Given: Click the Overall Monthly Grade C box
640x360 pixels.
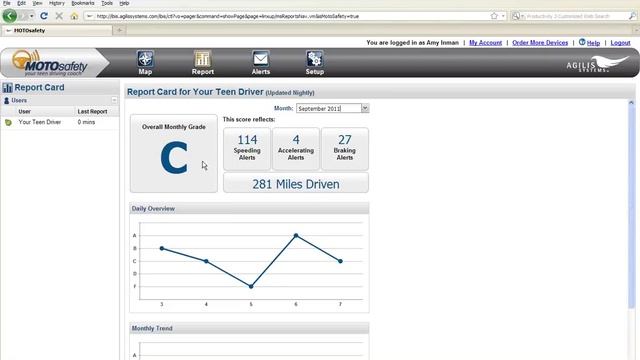Looking at the screenshot, I should click(x=174, y=153).
